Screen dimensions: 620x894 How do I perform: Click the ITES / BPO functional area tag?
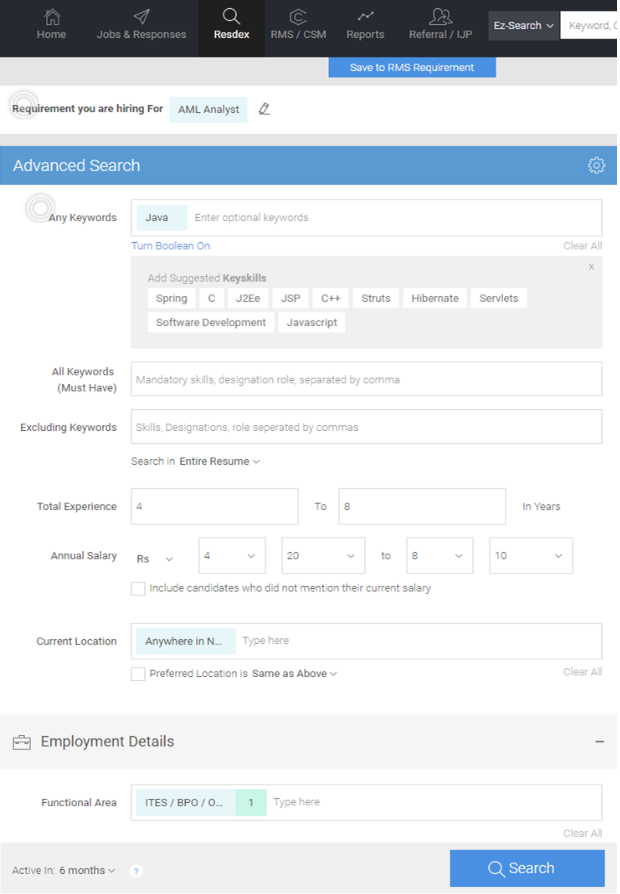click(185, 802)
